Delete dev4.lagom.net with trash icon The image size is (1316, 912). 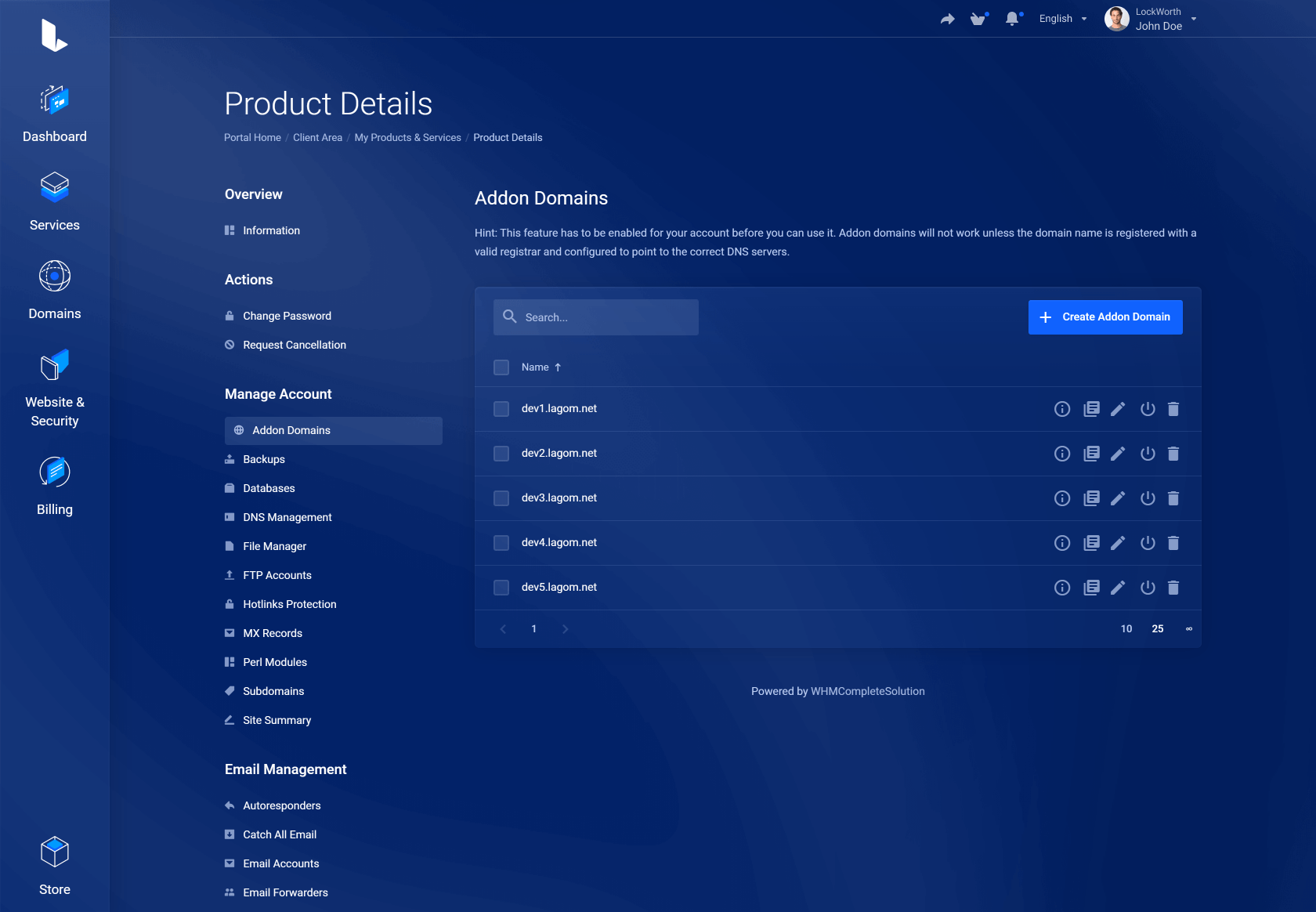(1173, 543)
